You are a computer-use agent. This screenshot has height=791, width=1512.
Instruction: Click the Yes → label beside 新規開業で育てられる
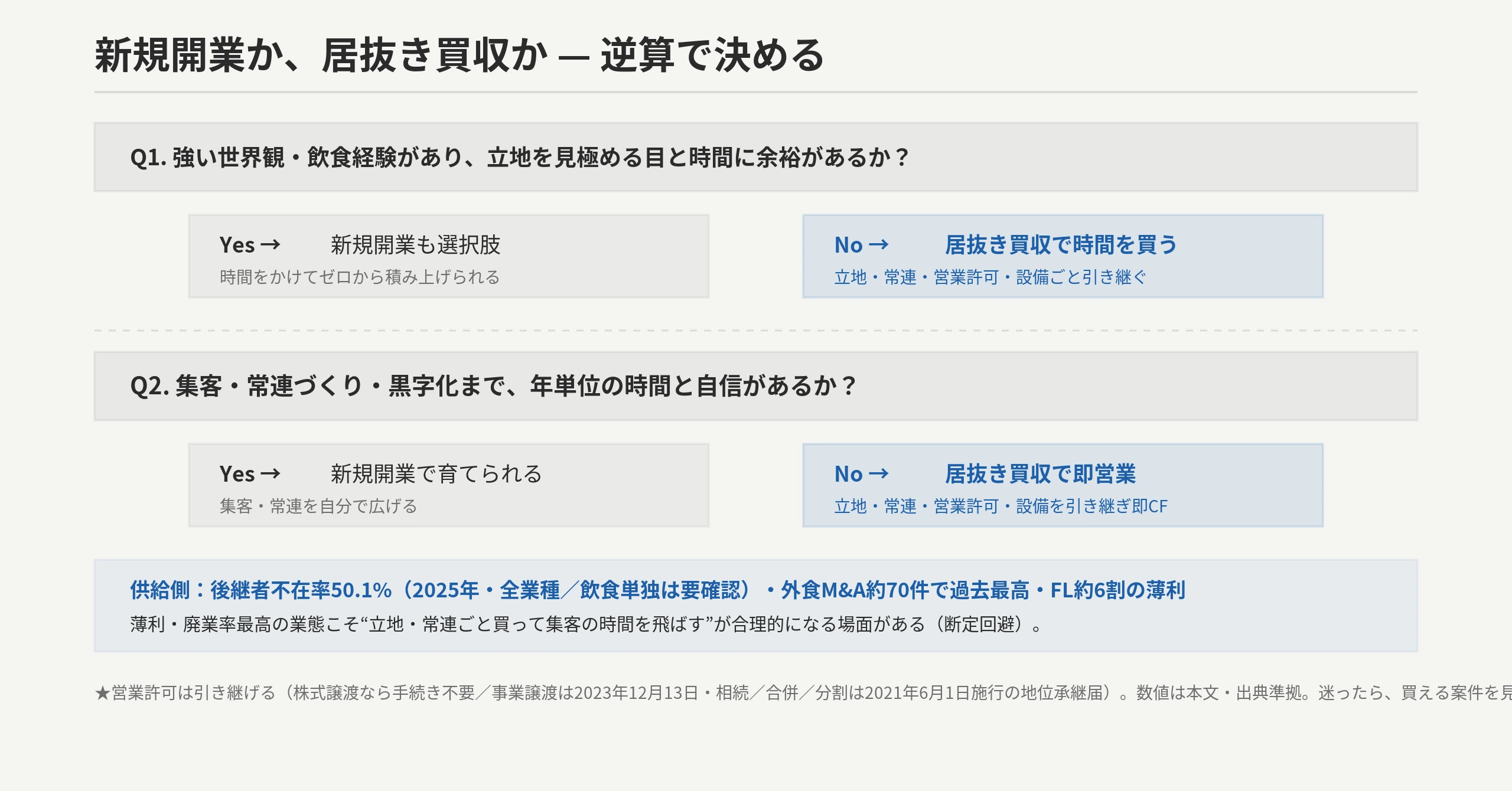(x=250, y=474)
